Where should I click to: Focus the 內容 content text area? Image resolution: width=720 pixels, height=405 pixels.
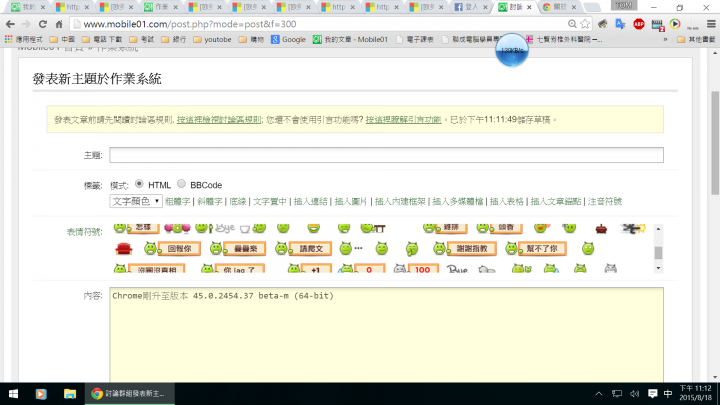(386, 335)
